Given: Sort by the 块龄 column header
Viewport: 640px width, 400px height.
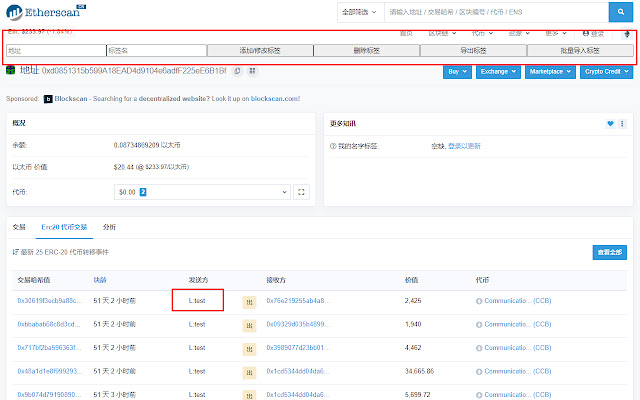Looking at the screenshot, I should click(100, 280).
